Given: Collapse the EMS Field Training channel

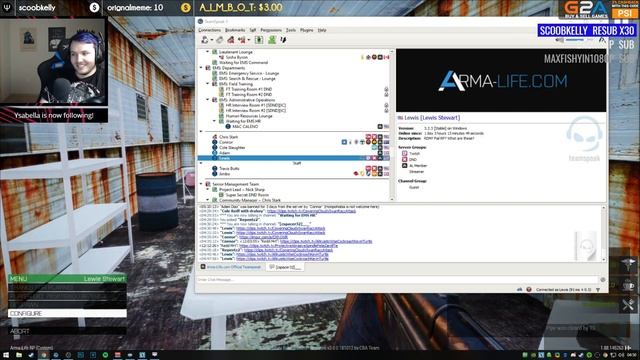Looking at the screenshot, I should (208, 84).
